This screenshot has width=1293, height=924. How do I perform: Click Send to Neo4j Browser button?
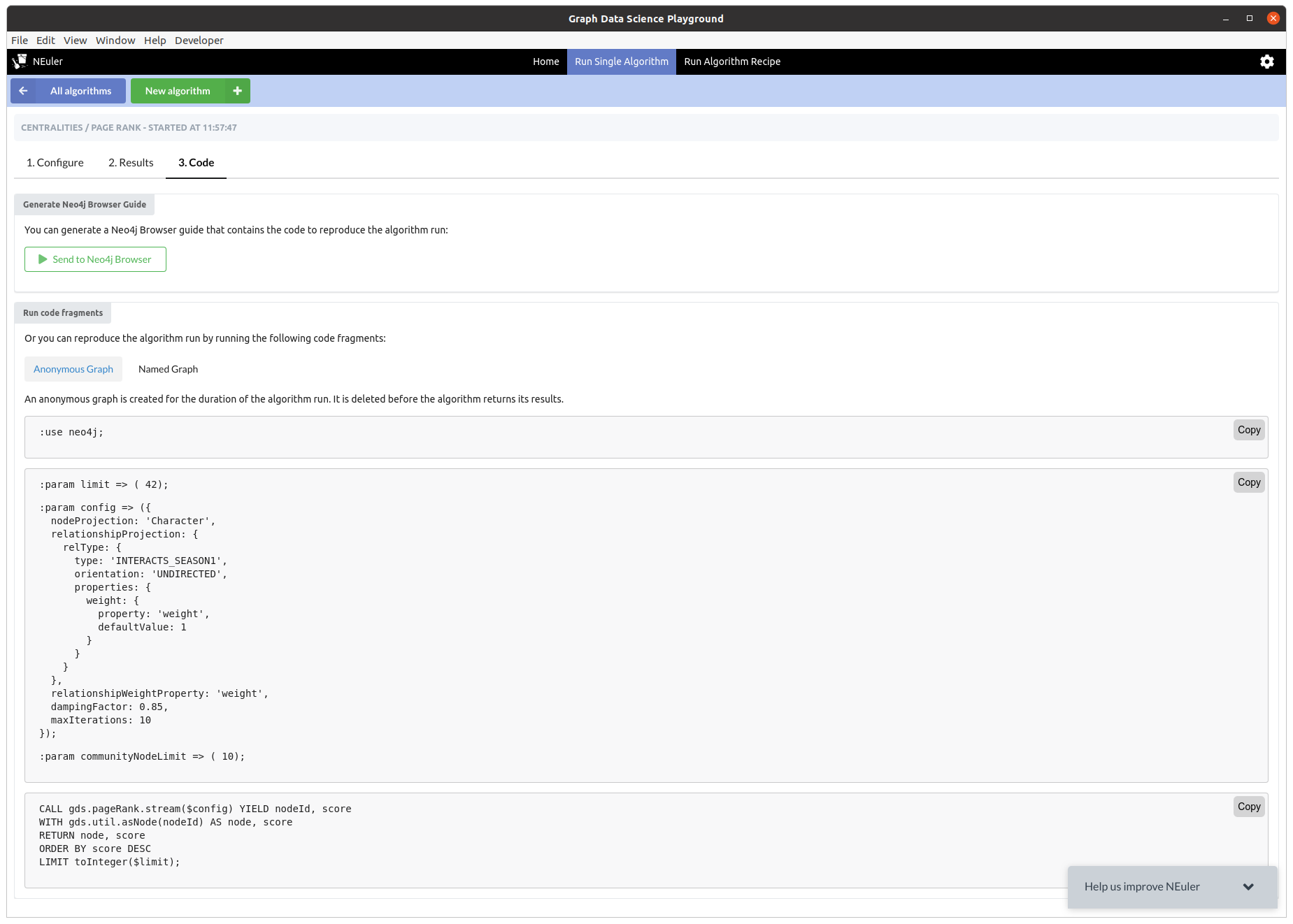pos(95,259)
